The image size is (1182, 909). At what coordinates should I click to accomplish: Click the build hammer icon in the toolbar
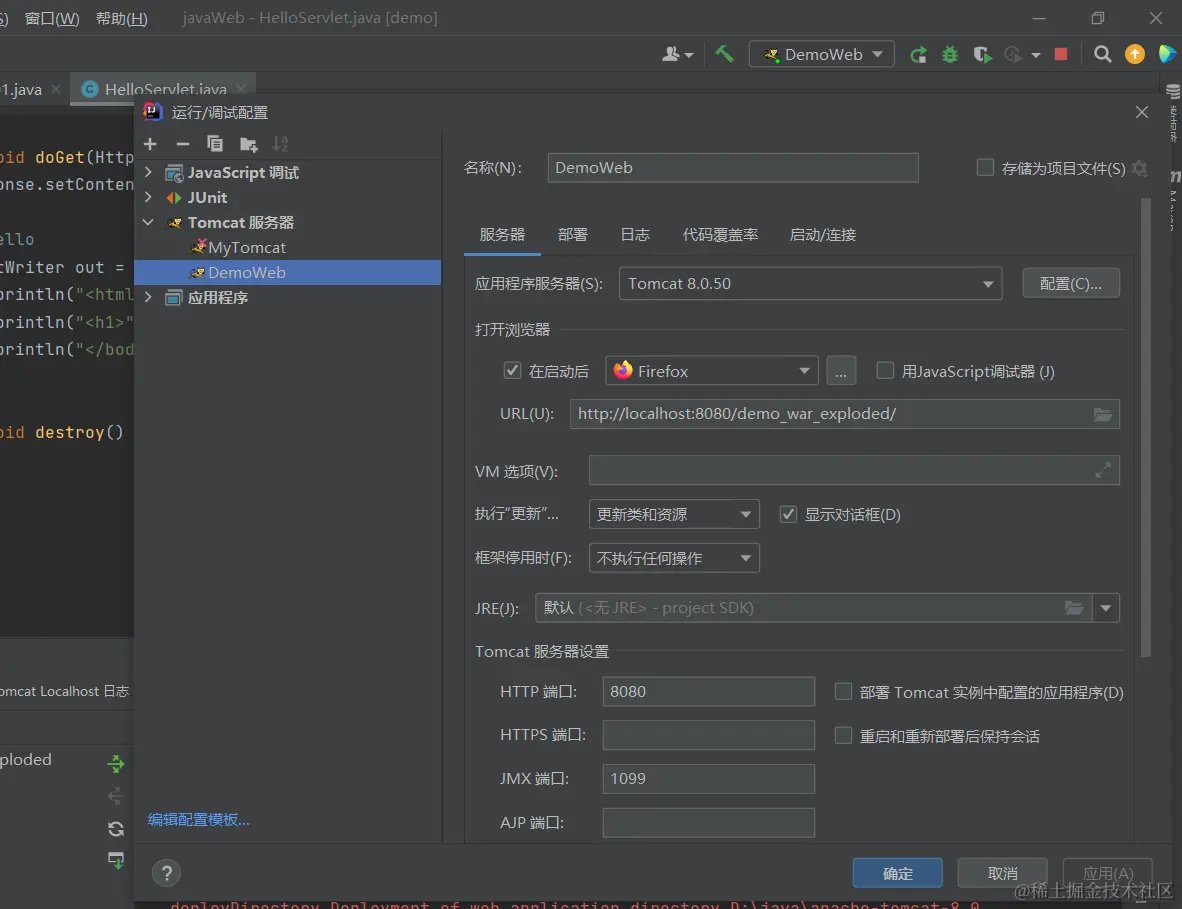[x=724, y=54]
